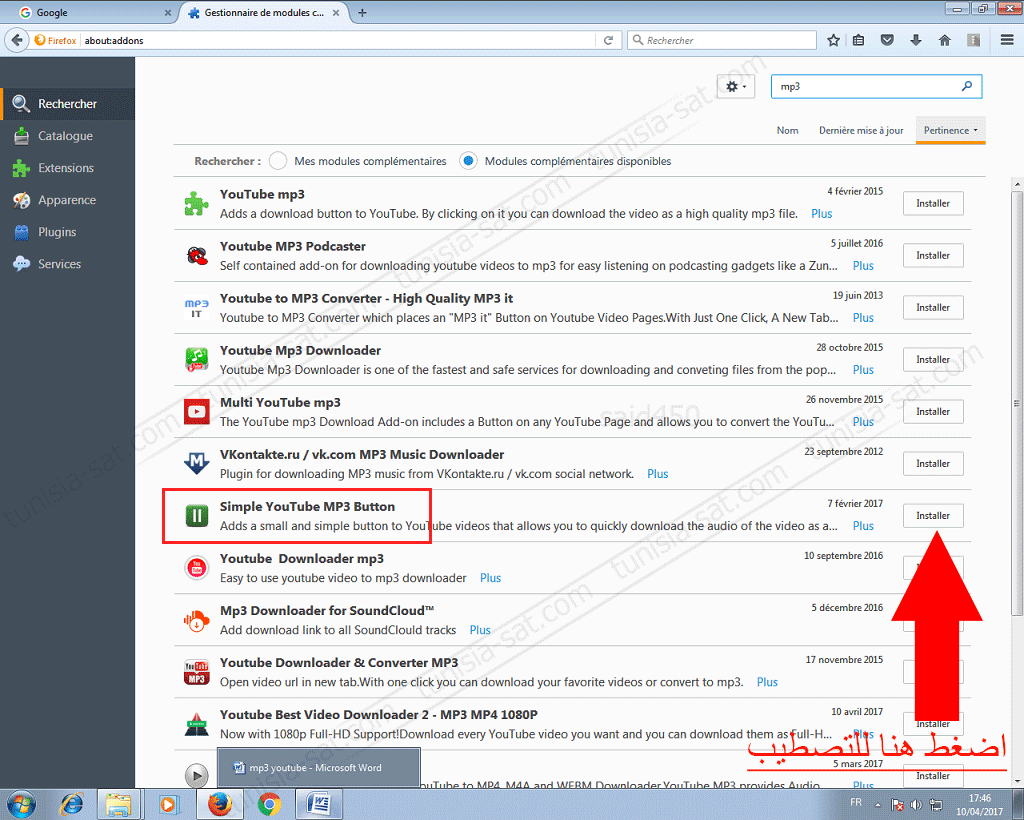Click the about:addons address bar
The height and width of the screenshot is (820, 1024).
point(336,40)
